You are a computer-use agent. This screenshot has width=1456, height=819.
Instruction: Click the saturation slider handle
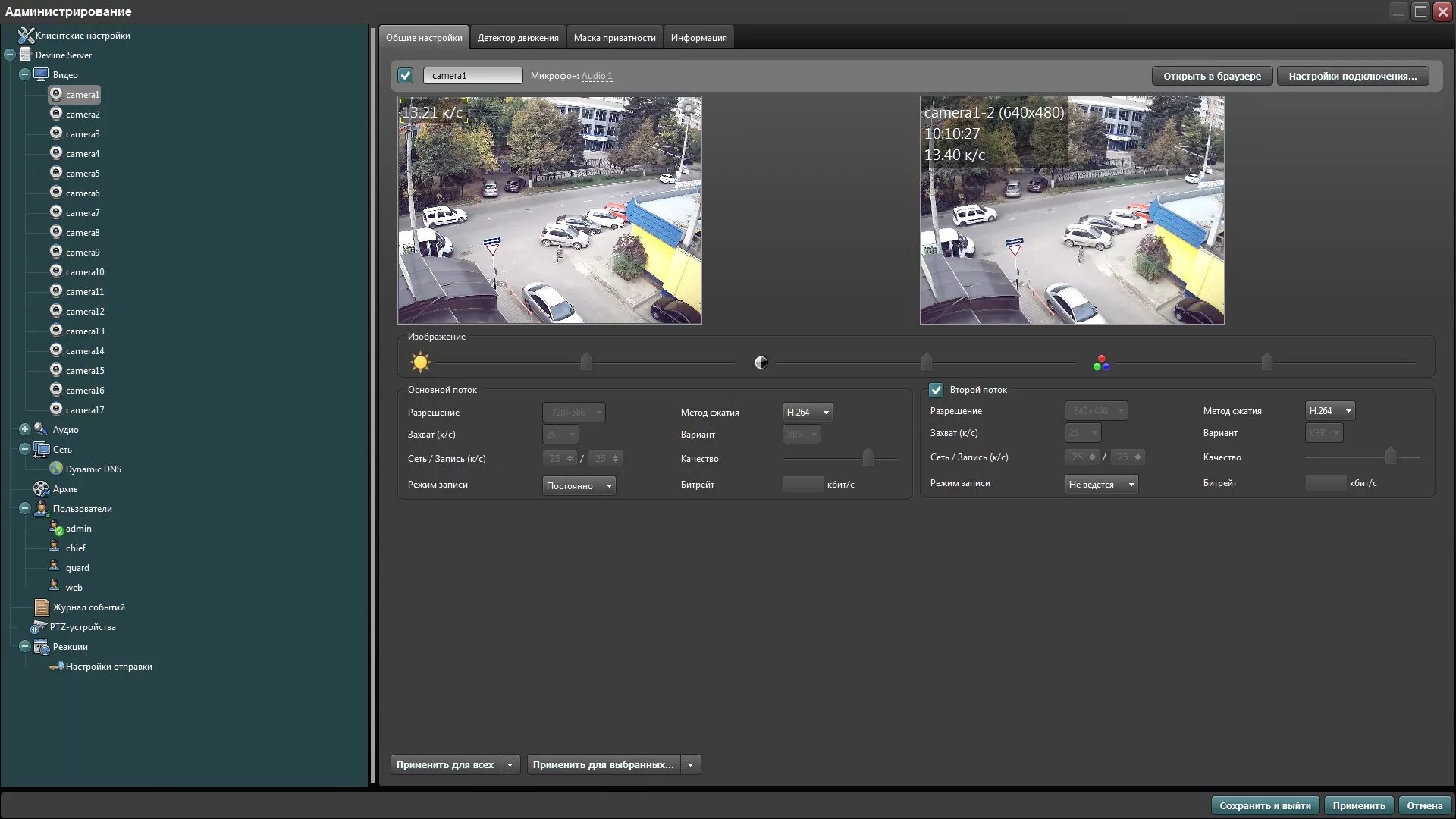pyautogui.click(x=1267, y=362)
